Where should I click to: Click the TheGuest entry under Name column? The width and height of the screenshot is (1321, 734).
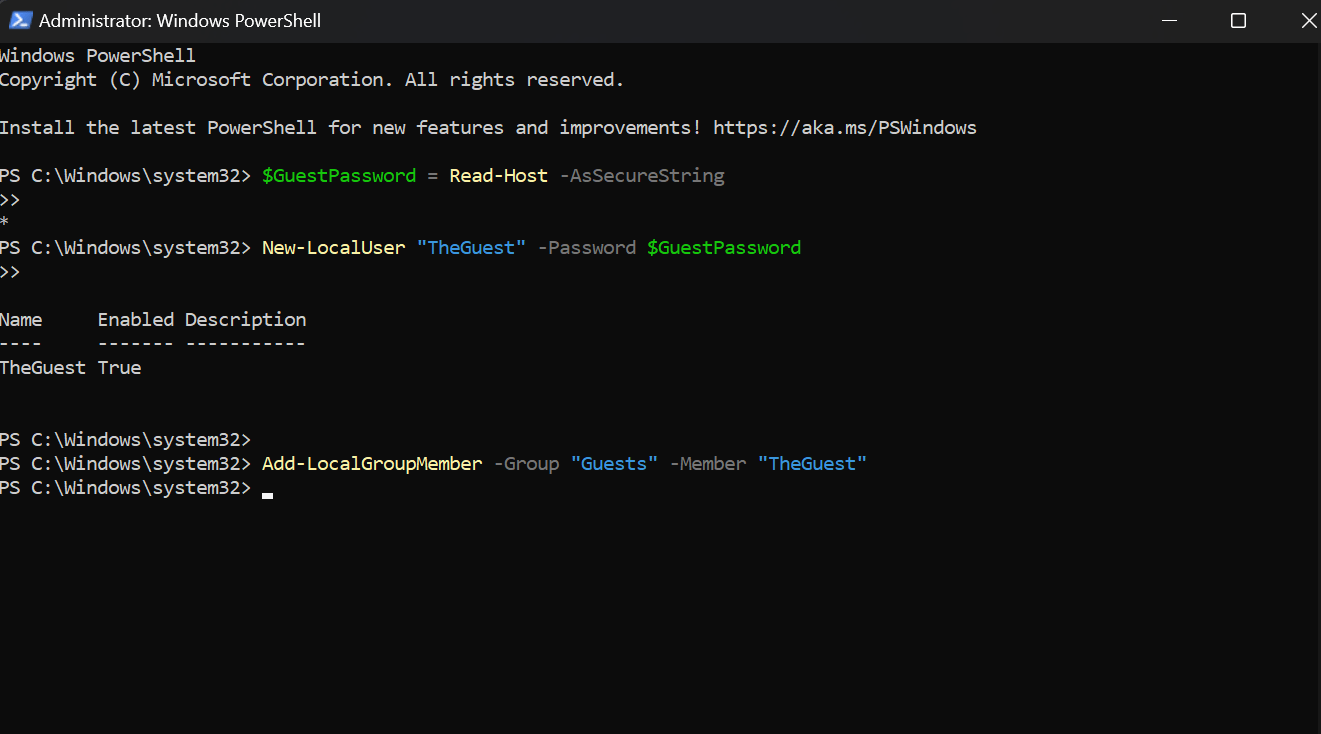click(42, 367)
